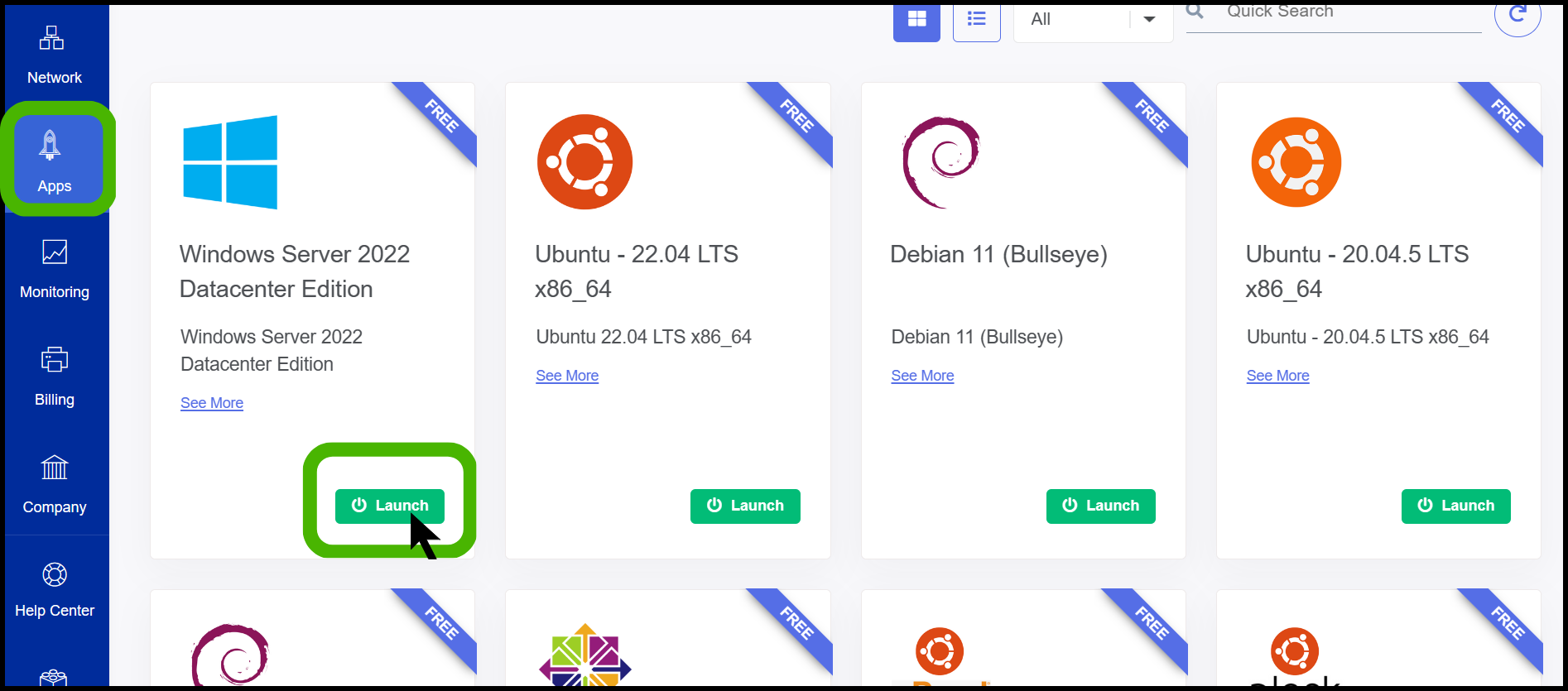Click the CentOS logo in second row
The width and height of the screenshot is (1568, 691).
[584, 655]
